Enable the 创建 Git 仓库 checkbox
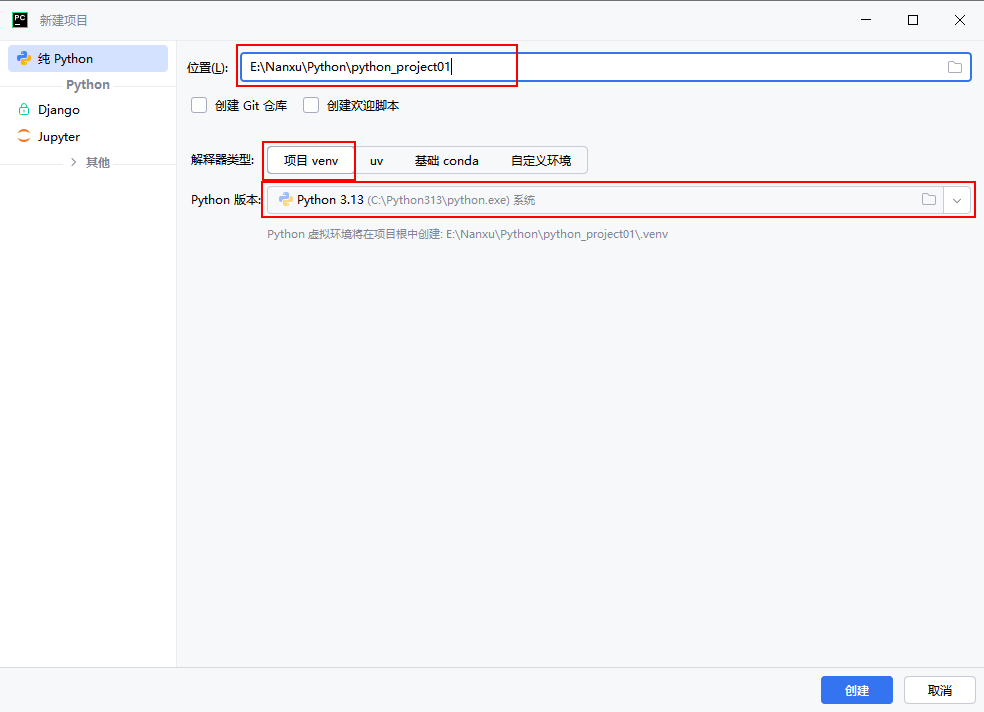 (x=199, y=105)
